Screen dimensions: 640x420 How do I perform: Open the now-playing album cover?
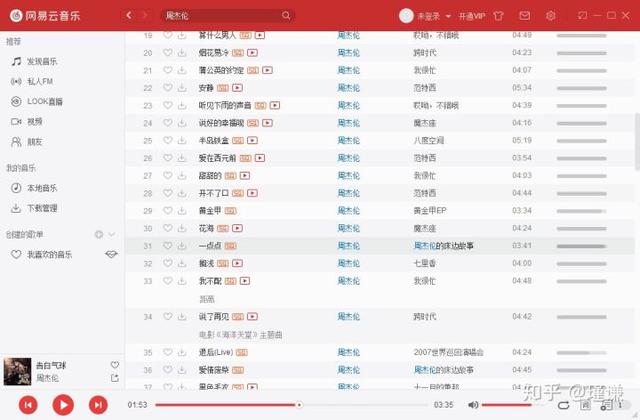(18, 371)
